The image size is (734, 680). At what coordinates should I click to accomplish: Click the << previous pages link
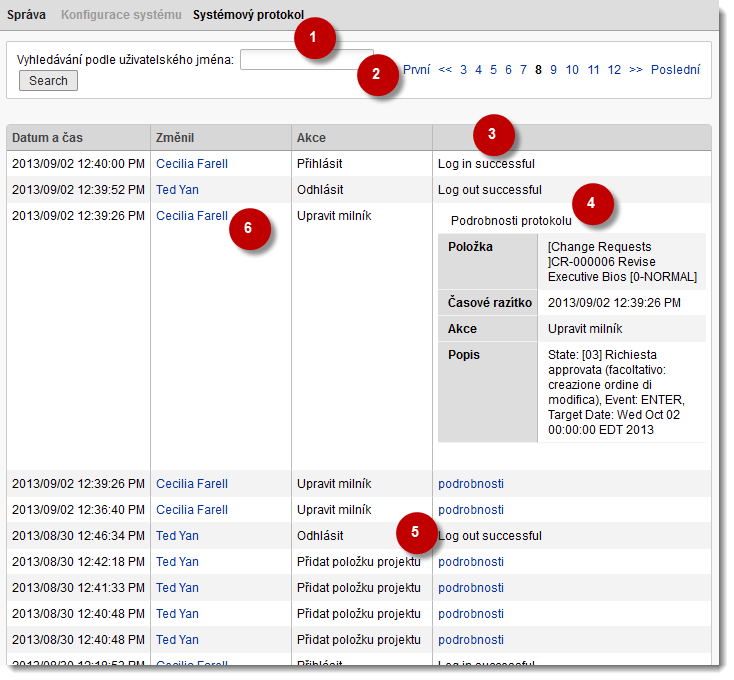click(445, 70)
